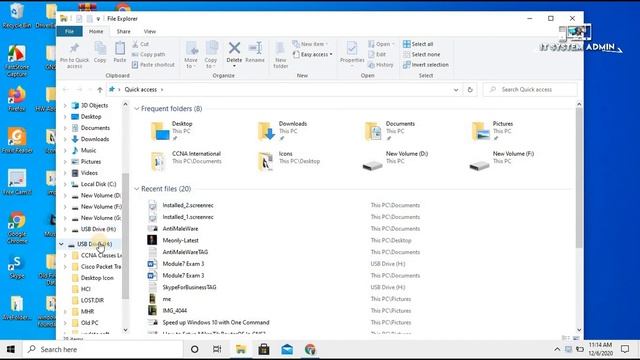Screen dimensions: 640x360
Task: Click the Paste ribbon icon
Action: [x=120, y=48]
